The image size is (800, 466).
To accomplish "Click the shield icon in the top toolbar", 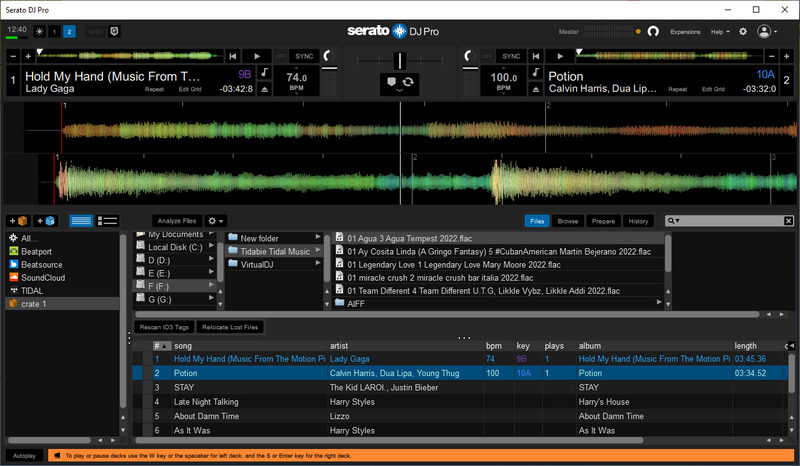I will pyautogui.click(x=114, y=32).
